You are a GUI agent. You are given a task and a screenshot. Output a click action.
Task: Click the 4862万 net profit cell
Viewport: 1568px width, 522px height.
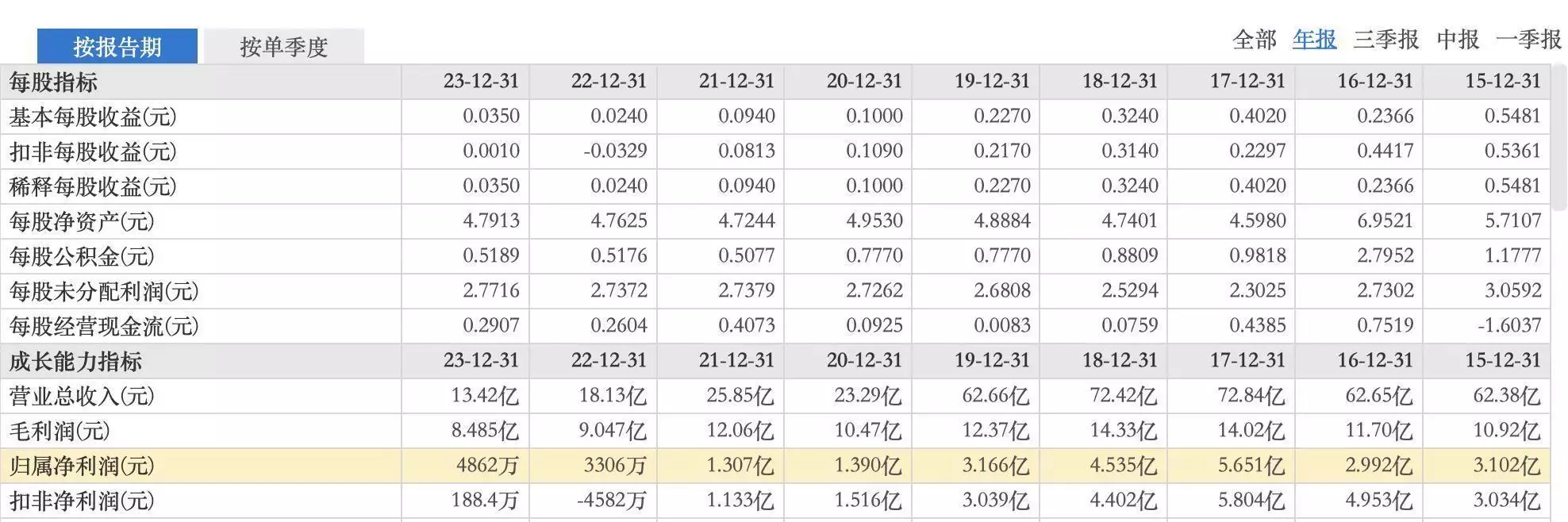coord(487,466)
